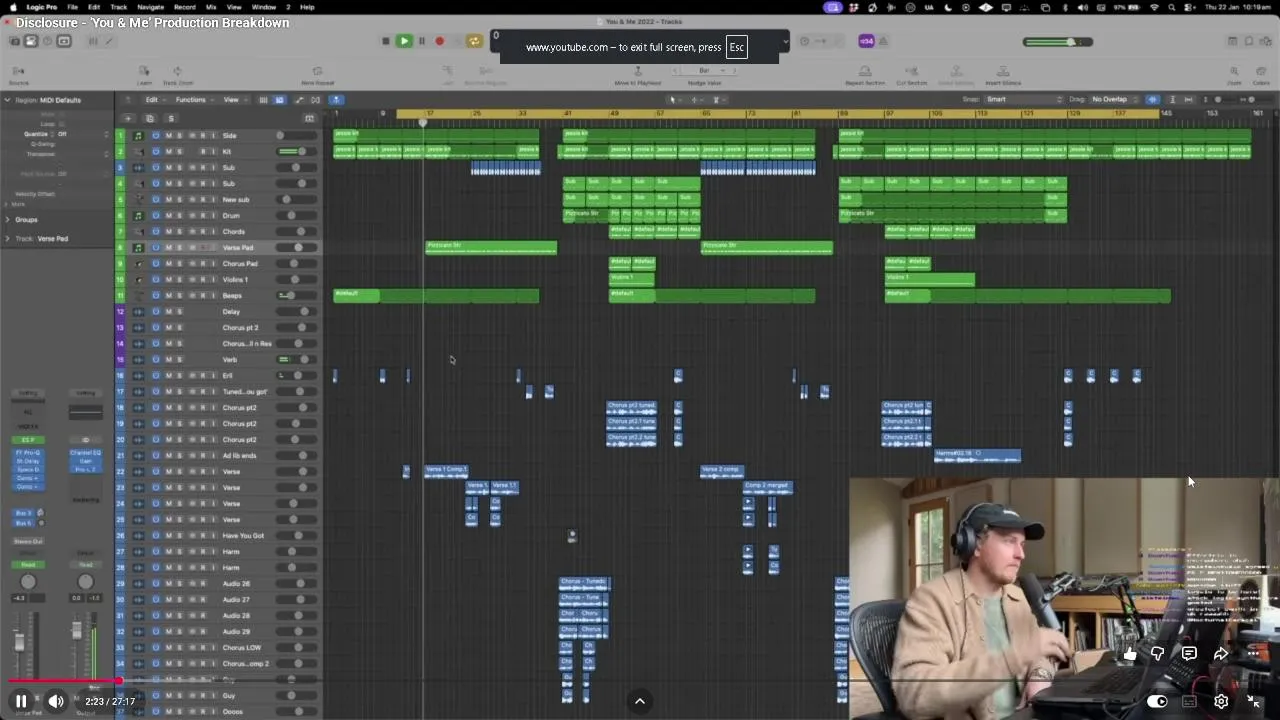This screenshot has width=1280, height=720.
Task: Pause the YouTube video
Action: tap(21, 702)
